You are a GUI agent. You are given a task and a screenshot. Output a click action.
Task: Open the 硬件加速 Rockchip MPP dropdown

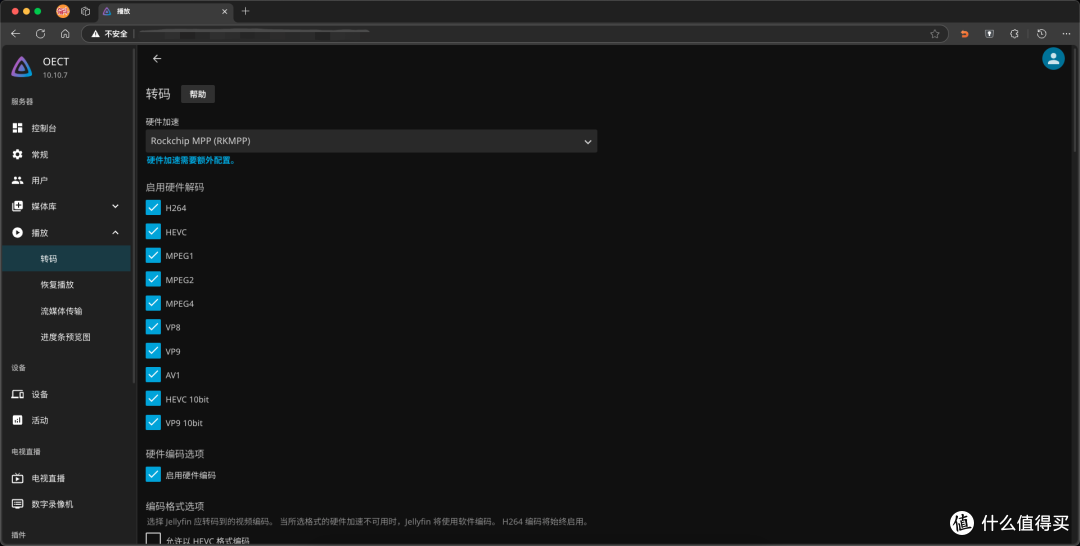click(371, 141)
